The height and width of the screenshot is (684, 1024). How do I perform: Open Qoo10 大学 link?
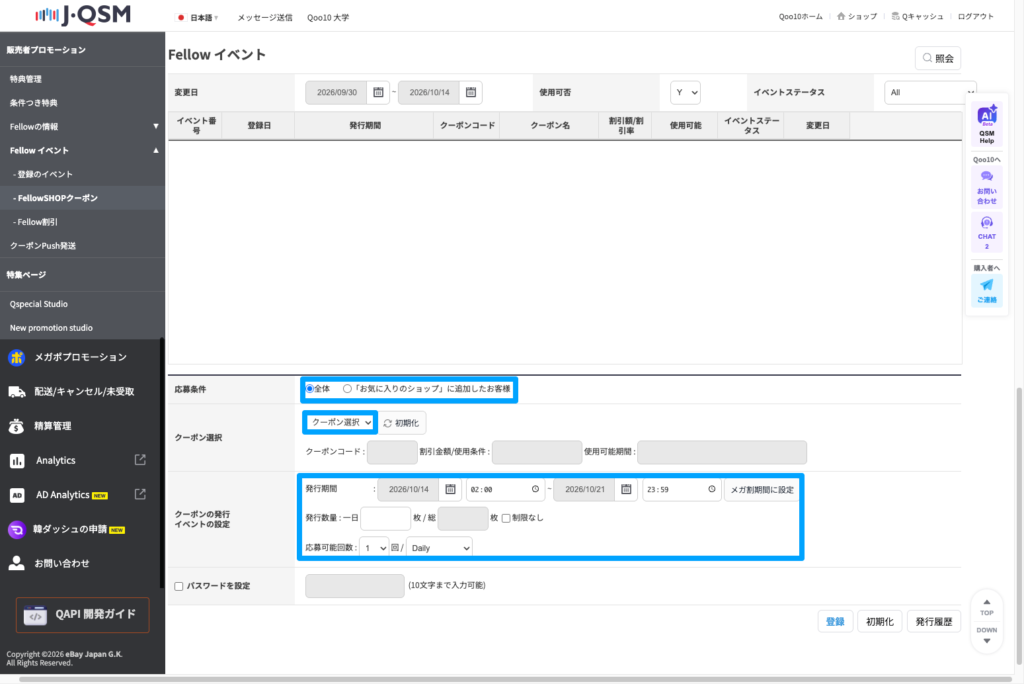[x=328, y=18]
